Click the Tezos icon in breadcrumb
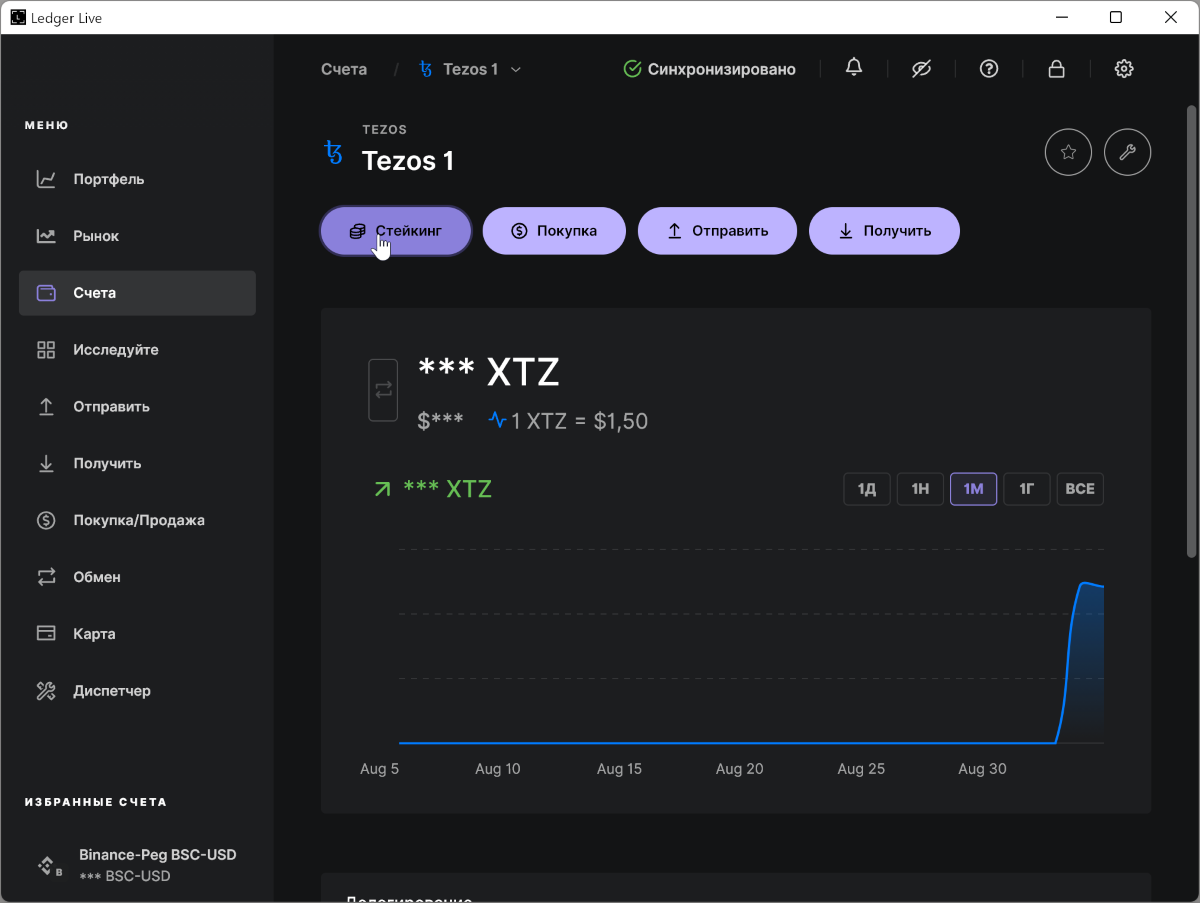 pyautogui.click(x=425, y=69)
